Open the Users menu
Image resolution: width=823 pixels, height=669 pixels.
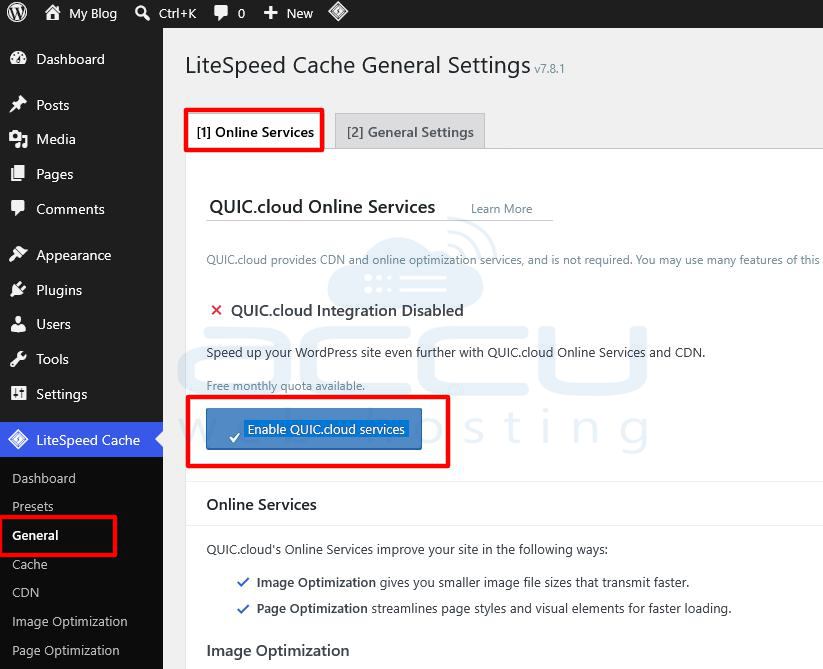tap(81, 324)
